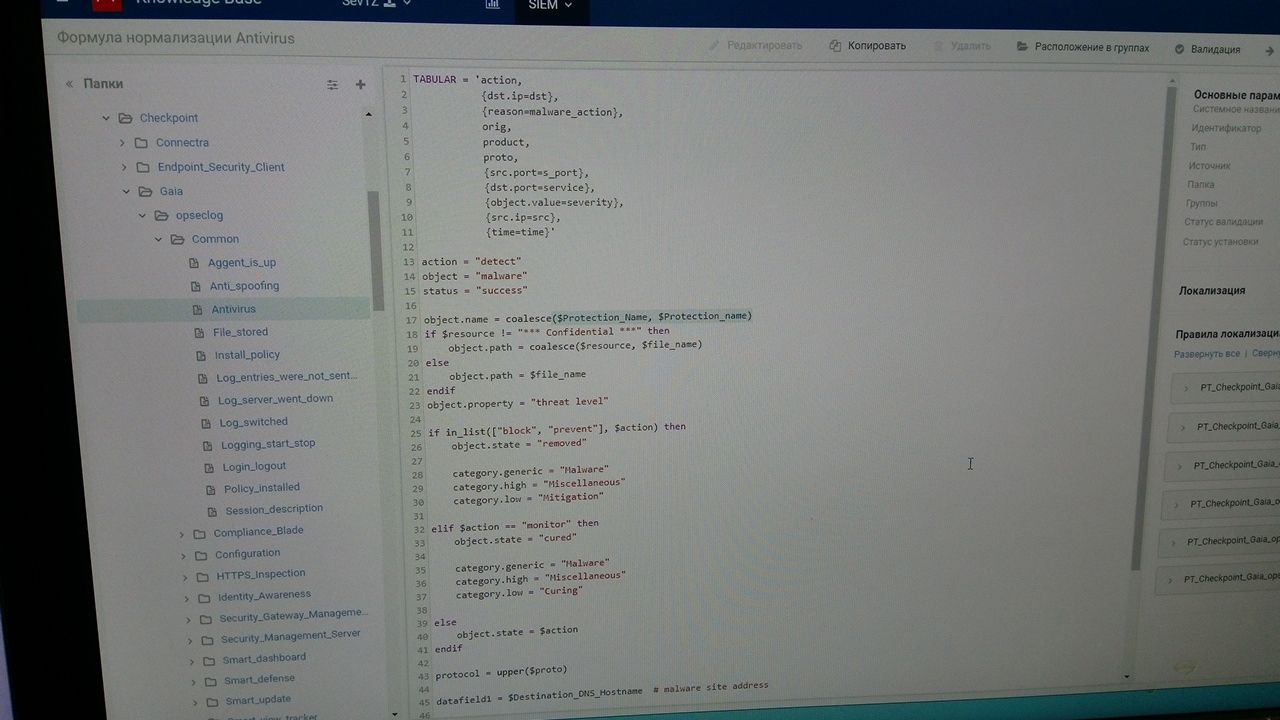
Task: Open the Log_switched formula
Action: (253, 422)
